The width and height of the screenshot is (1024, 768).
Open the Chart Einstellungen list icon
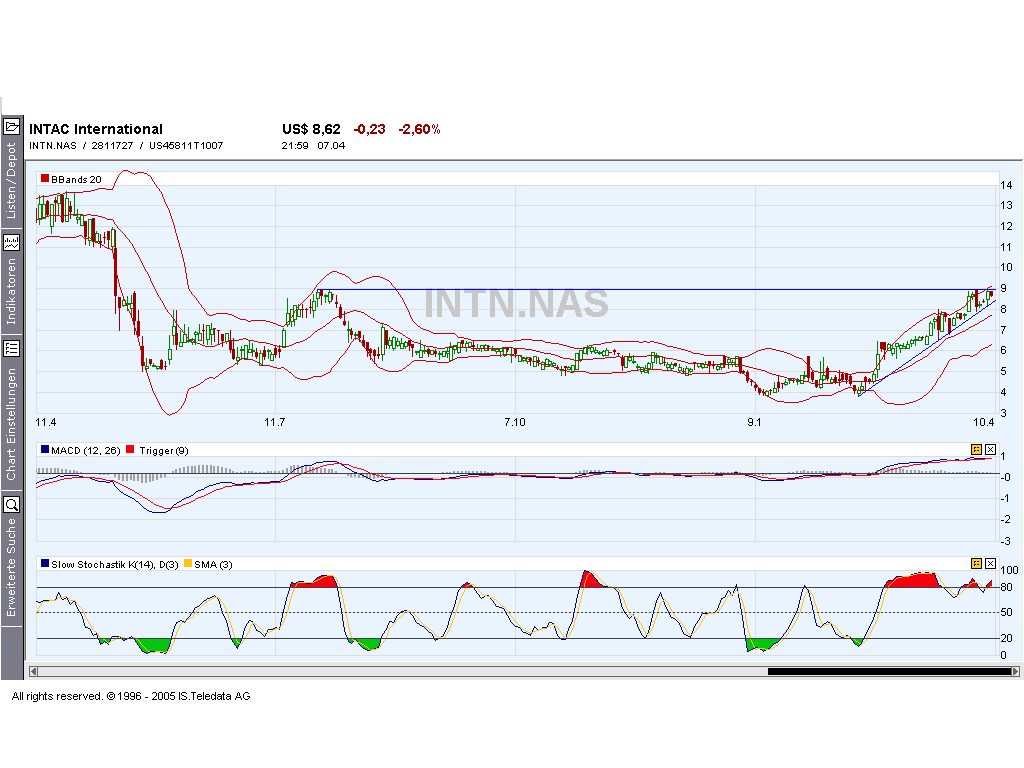coord(12,348)
